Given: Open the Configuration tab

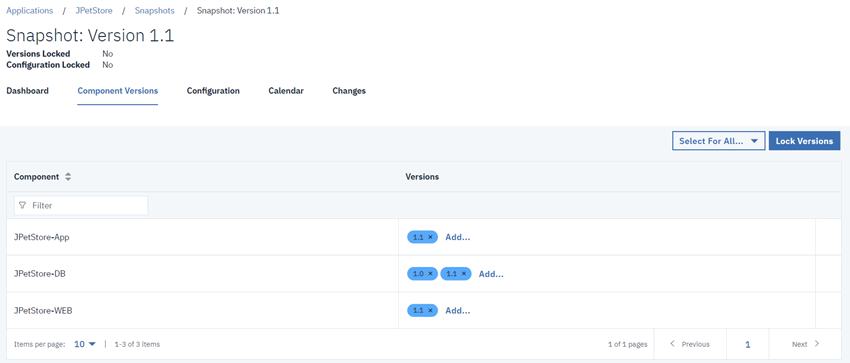Looking at the screenshot, I should tap(213, 91).
